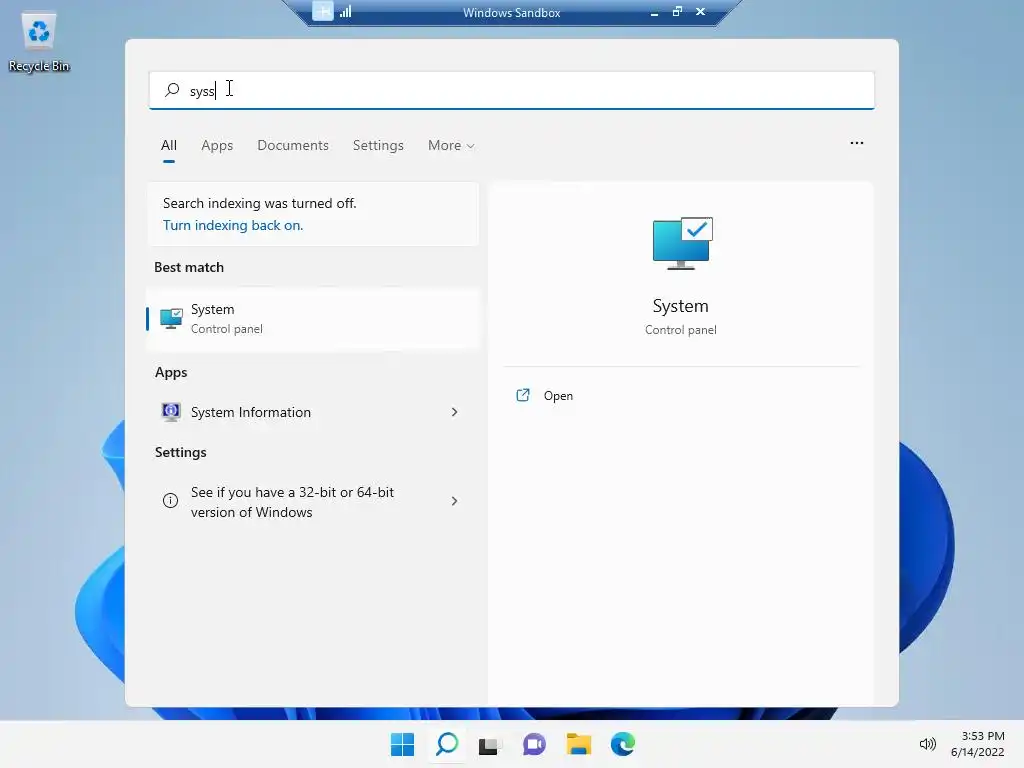Viewport: 1024px width, 768px height.
Task: Open the Windows Start button
Action: tap(402, 744)
